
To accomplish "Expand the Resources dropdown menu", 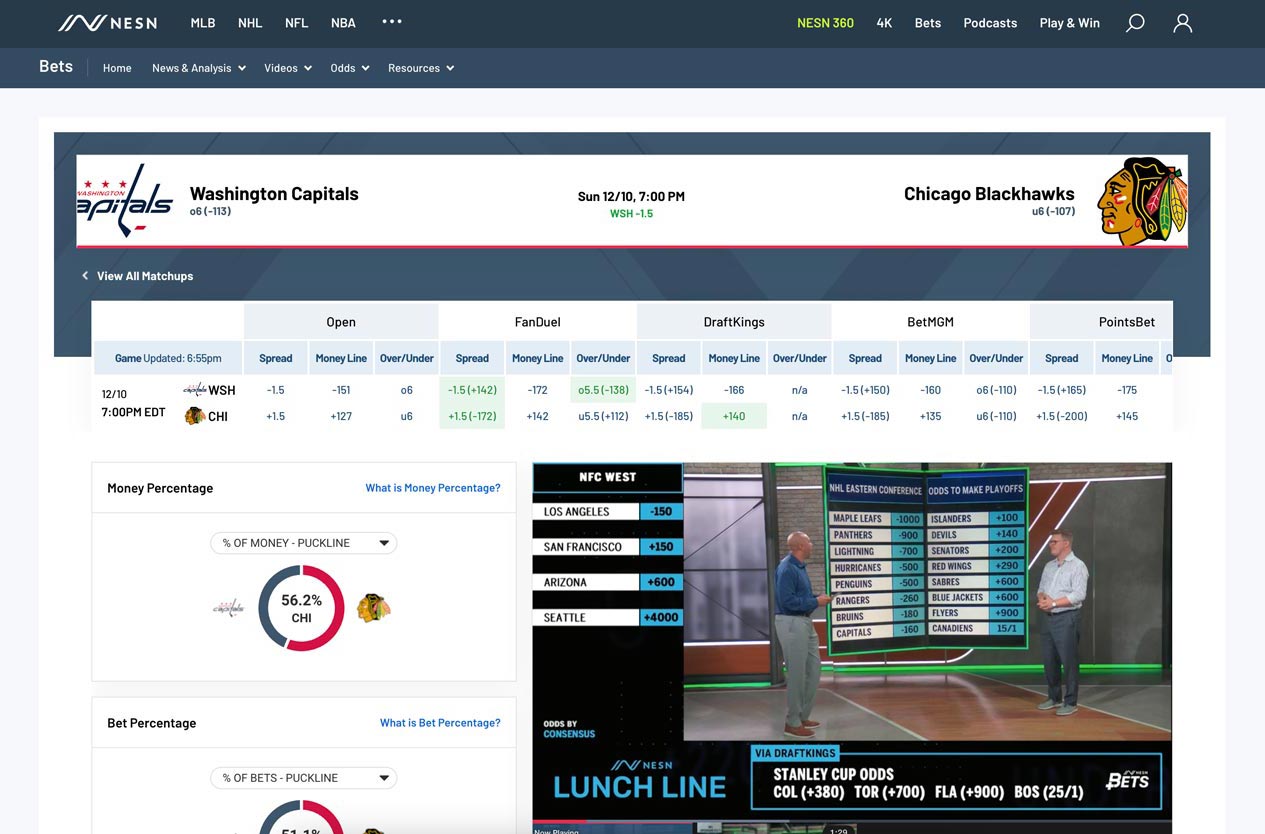I will tap(421, 68).
